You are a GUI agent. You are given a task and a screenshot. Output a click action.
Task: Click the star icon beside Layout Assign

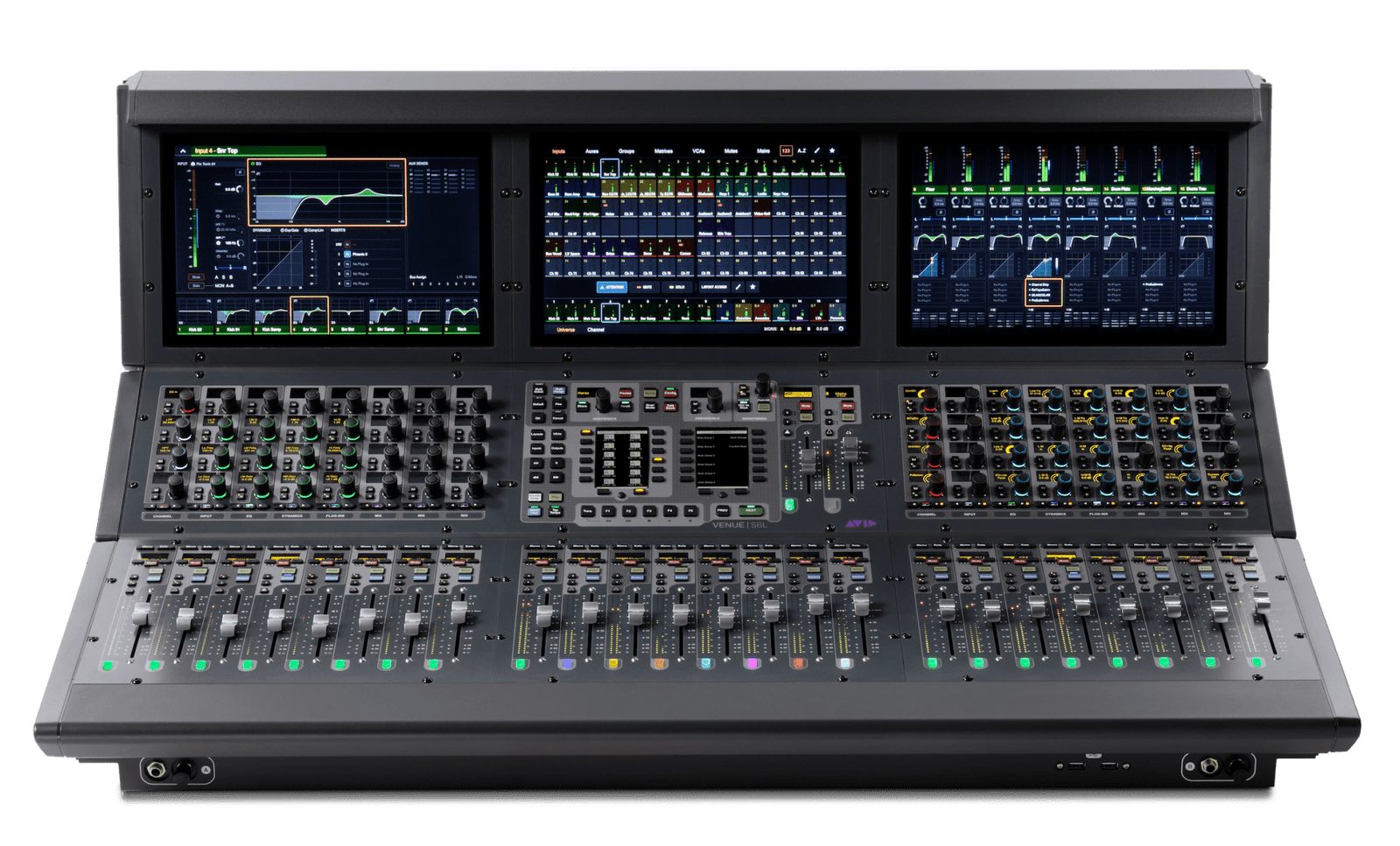pos(752,287)
